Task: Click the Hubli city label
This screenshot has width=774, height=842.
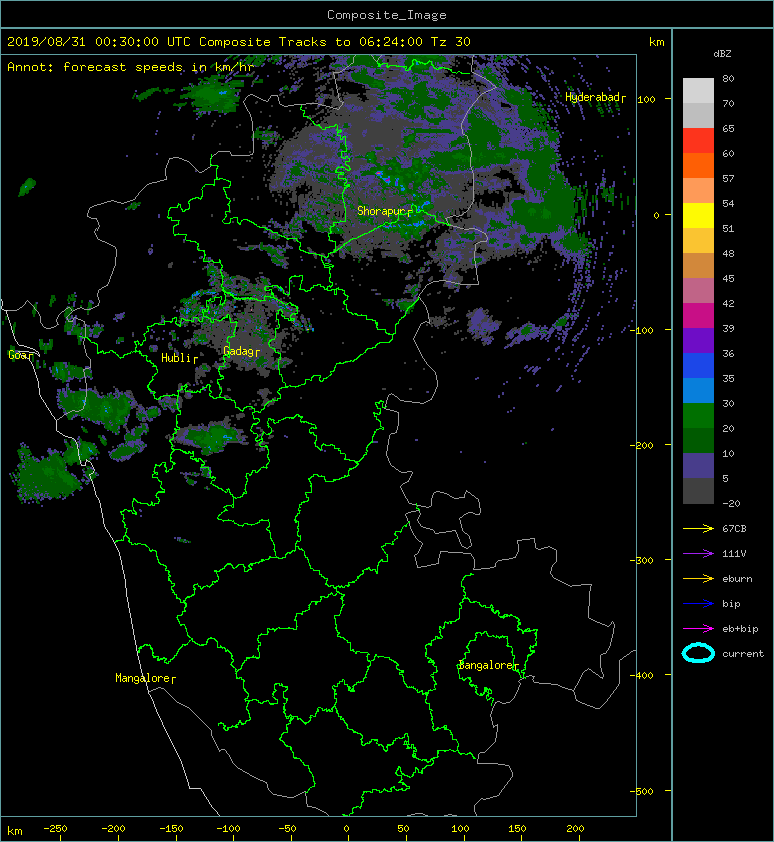Action: (176, 358)
